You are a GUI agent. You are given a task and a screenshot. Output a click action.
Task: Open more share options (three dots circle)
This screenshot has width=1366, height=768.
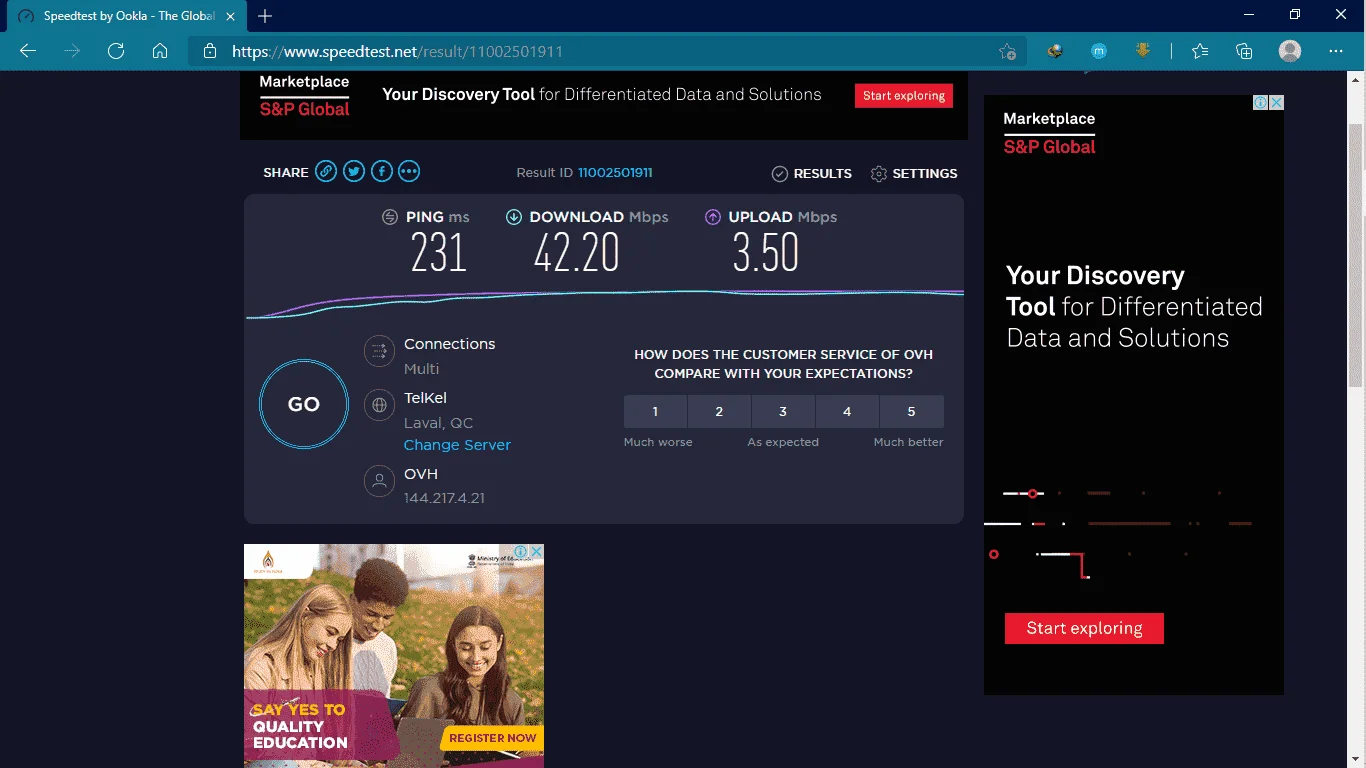click(x=409, y=172)
